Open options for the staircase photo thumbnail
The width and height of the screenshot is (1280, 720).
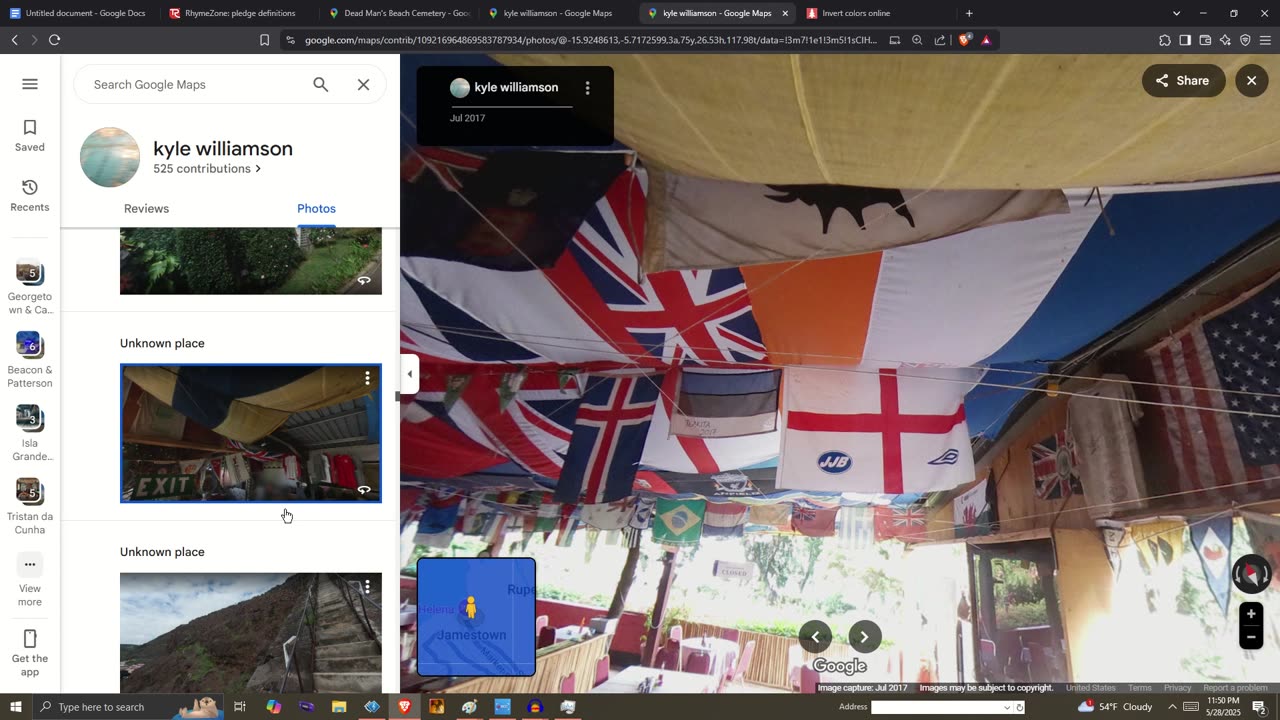(367, 587)
